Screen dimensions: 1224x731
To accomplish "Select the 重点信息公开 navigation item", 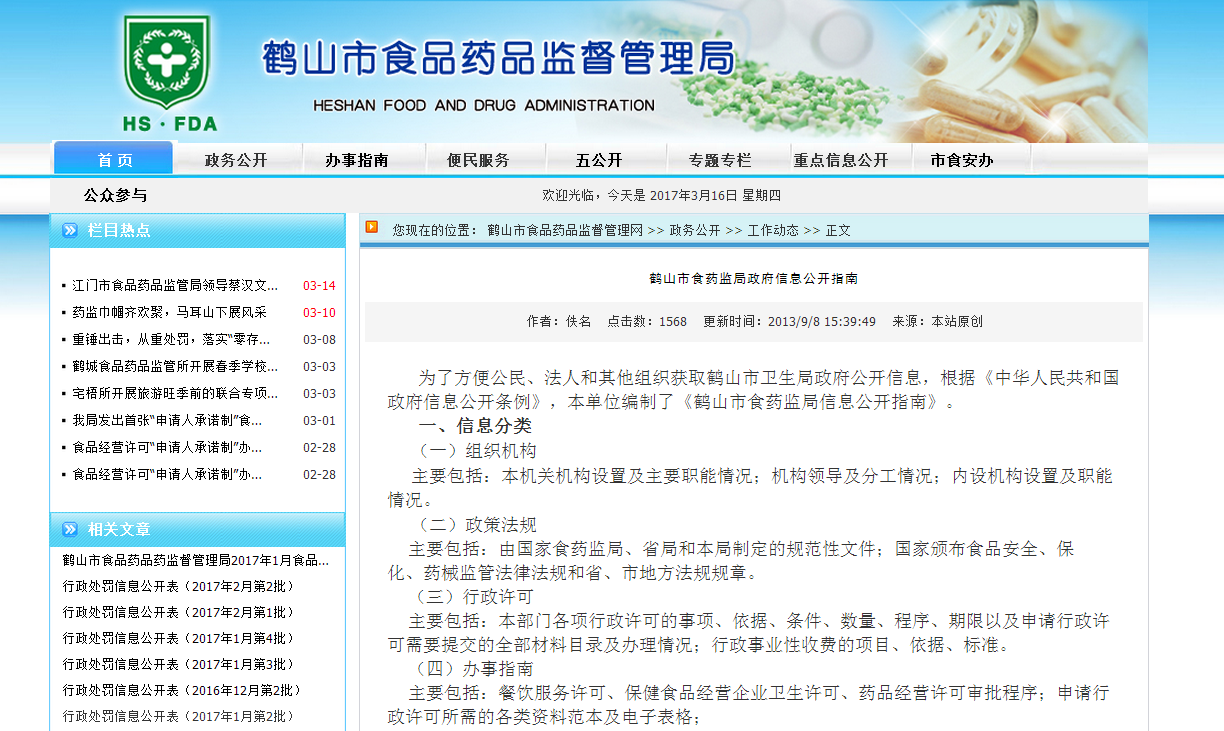I will pyautogui.click(x=840, y=160).
